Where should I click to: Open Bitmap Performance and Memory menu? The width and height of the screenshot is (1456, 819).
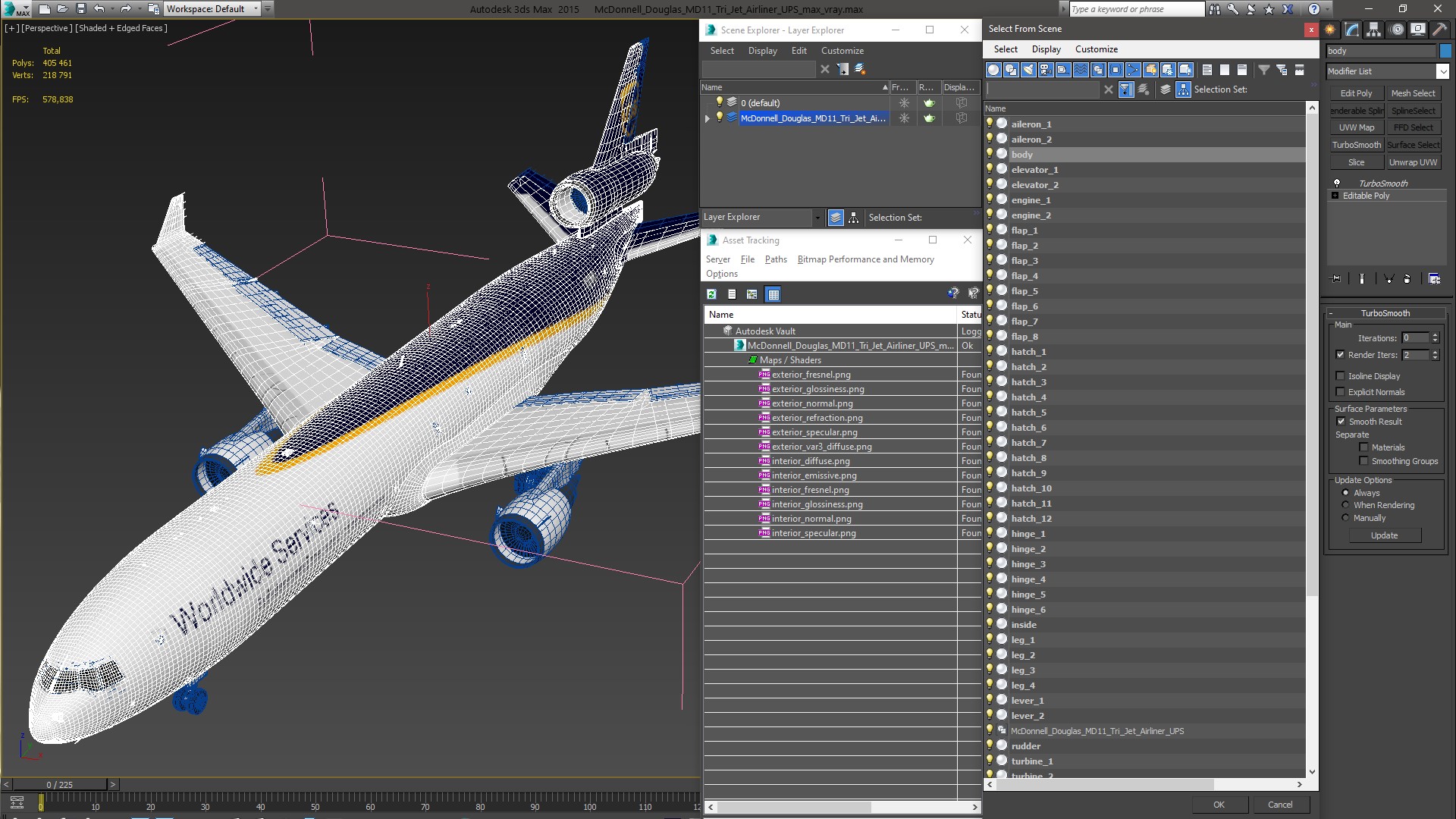[x=865, y=259]
